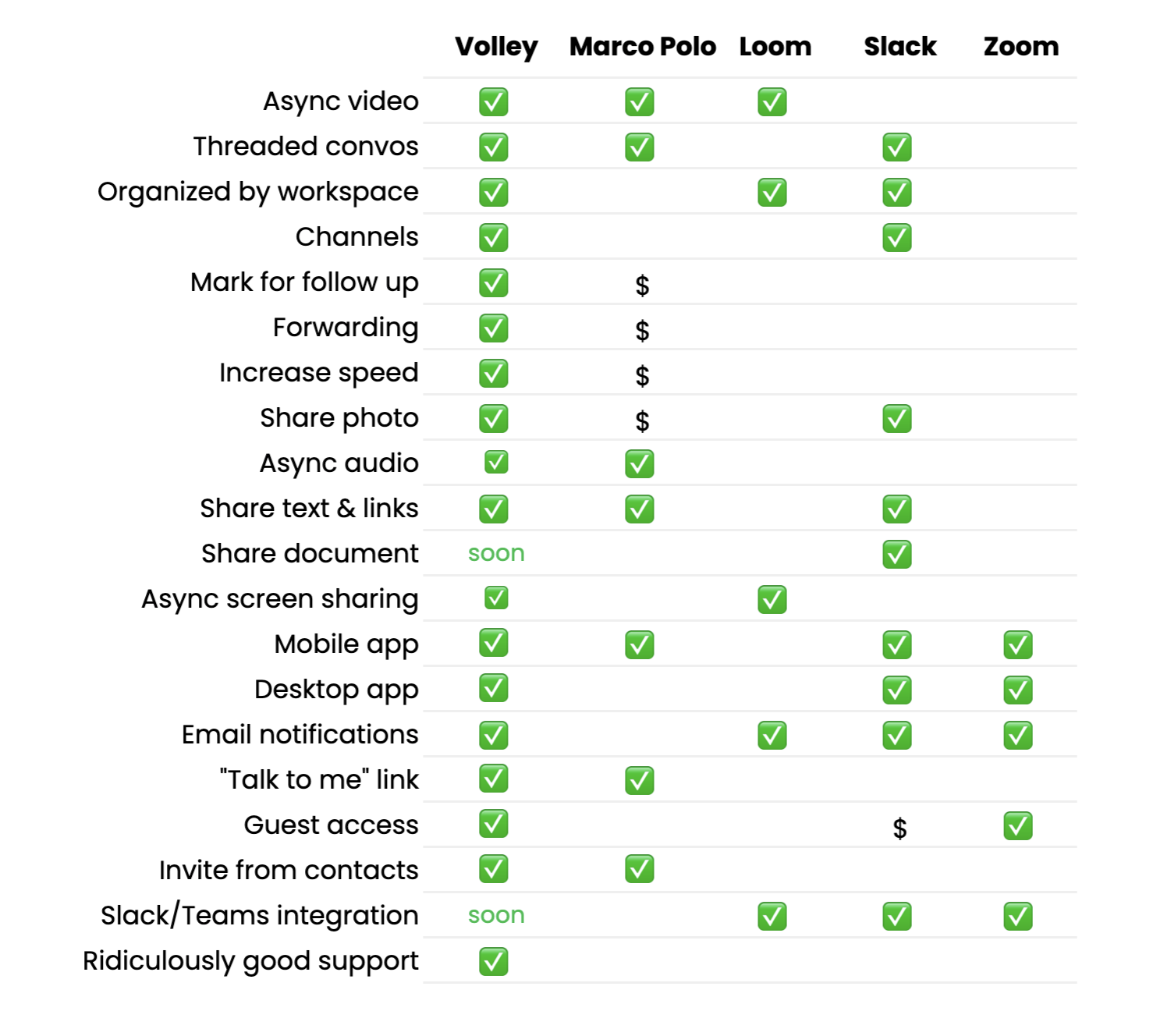The image size is (1153, 1036).
Task: Click the soon label for Slack/Teams integration
Action: (x=496, y=915)
